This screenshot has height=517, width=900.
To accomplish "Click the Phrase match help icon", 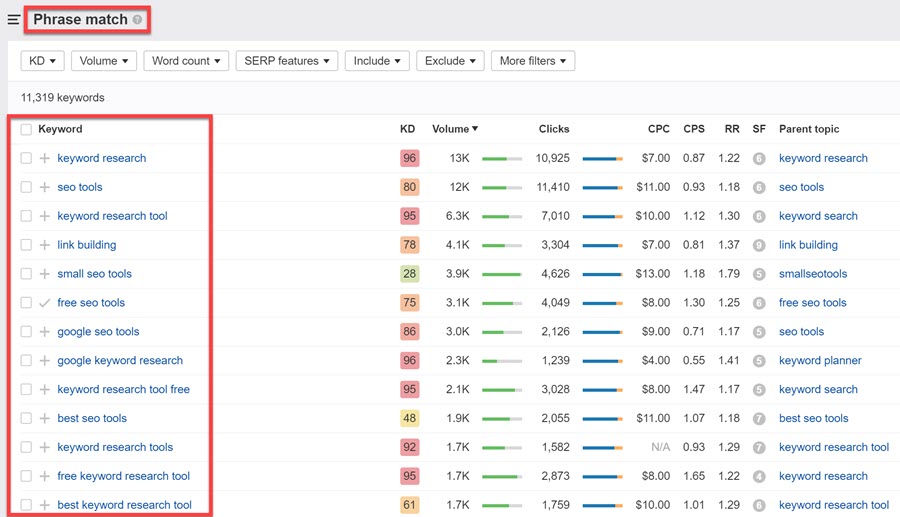I will (x=137, y=20).
